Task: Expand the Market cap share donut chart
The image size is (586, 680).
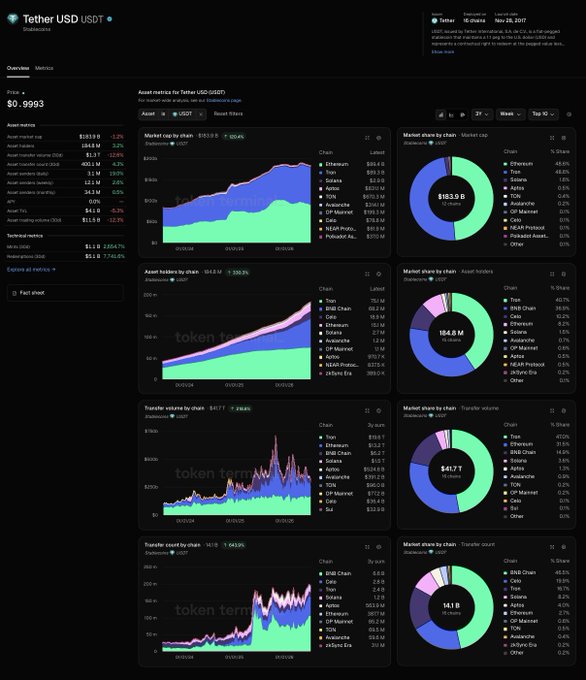Action: (552, 137)
